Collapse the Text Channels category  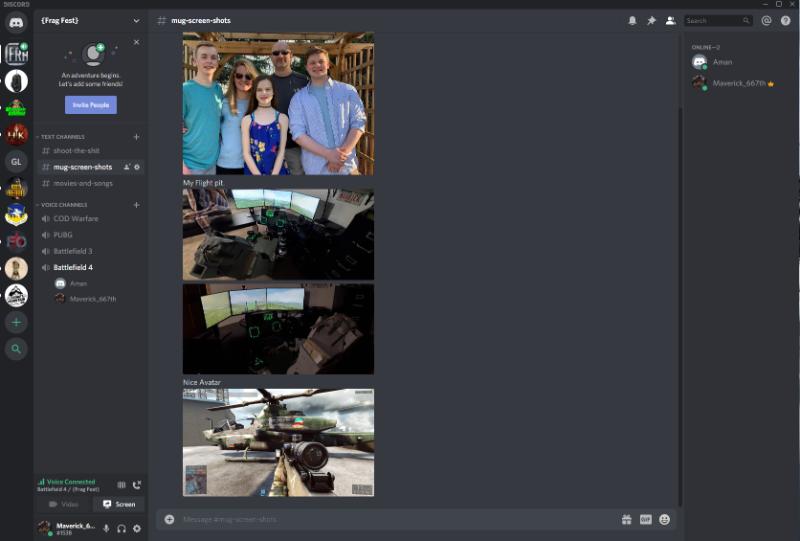(x=62, y=137)
